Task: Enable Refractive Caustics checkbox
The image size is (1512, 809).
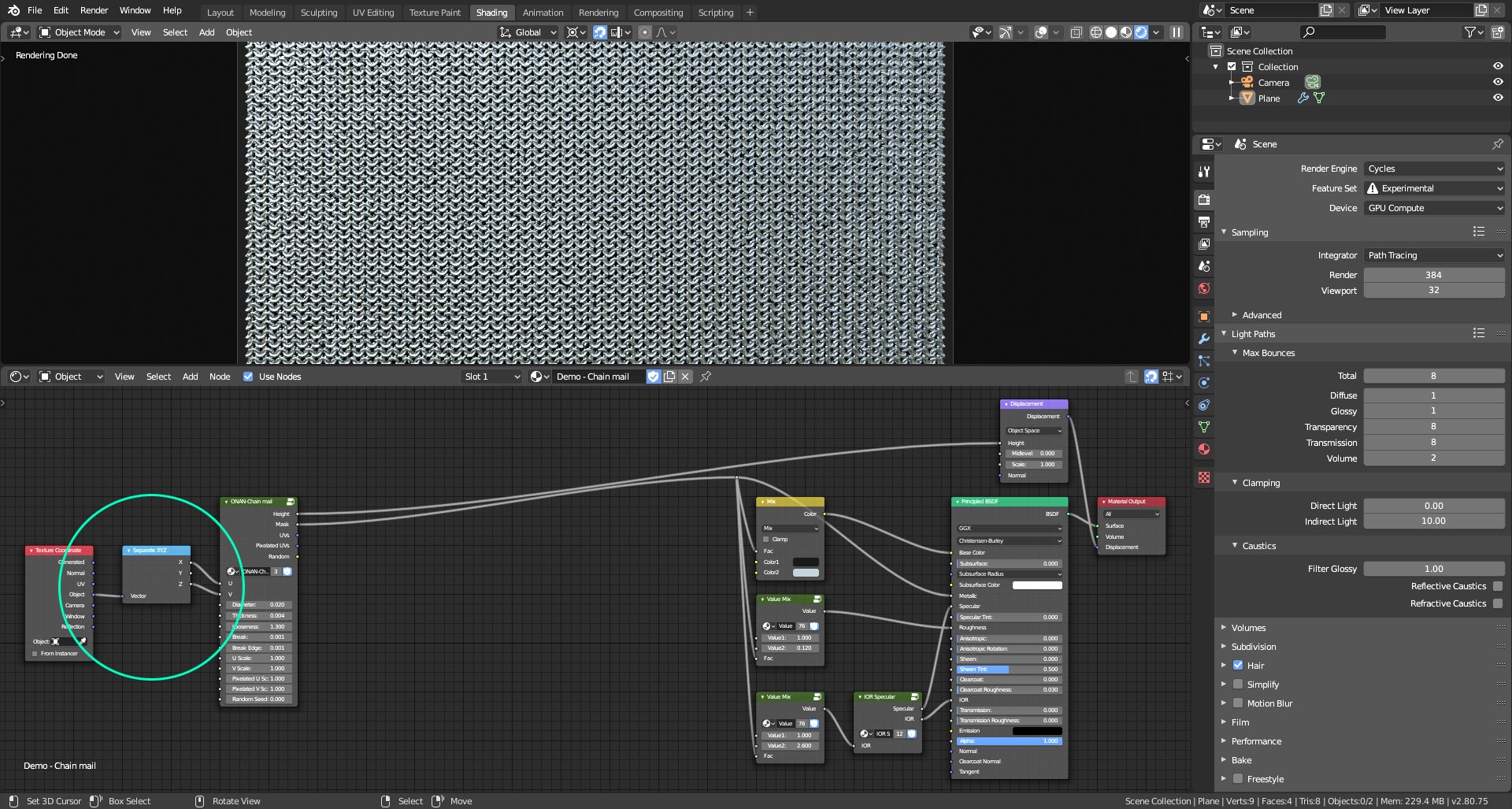Action: (1498, 603)
